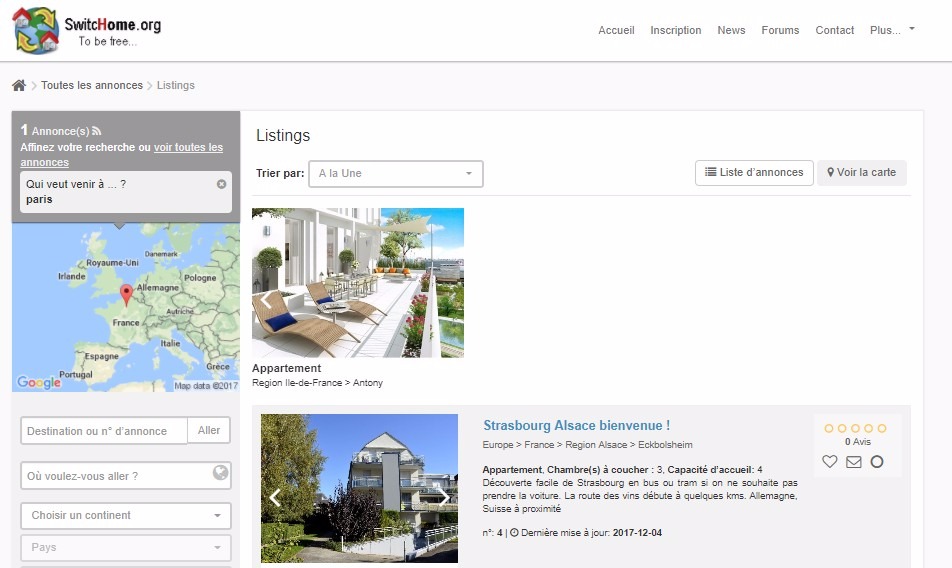Click the globe icon in the destination field
The height and width of the screenshot is (568, 952).
(220, 474)
